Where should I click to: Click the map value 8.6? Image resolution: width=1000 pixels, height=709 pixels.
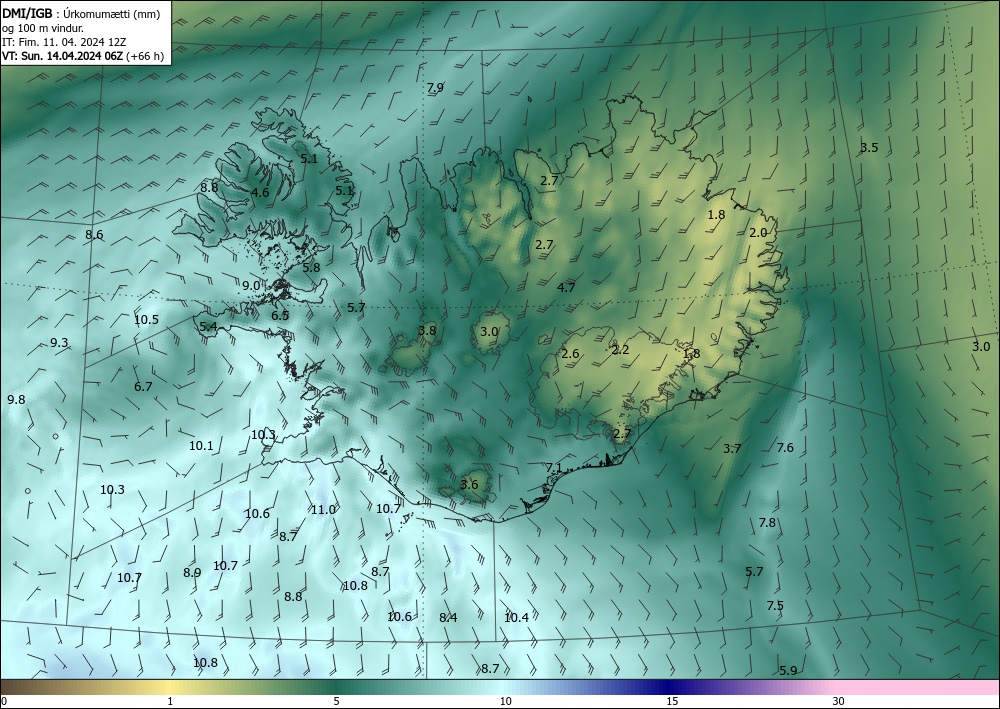coord(94,235)
